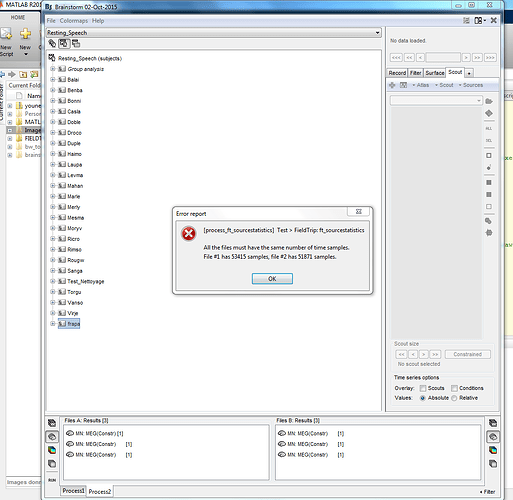Click the functional data view icon above tree
Screen dimensions: 513x500
coord(64,43)
